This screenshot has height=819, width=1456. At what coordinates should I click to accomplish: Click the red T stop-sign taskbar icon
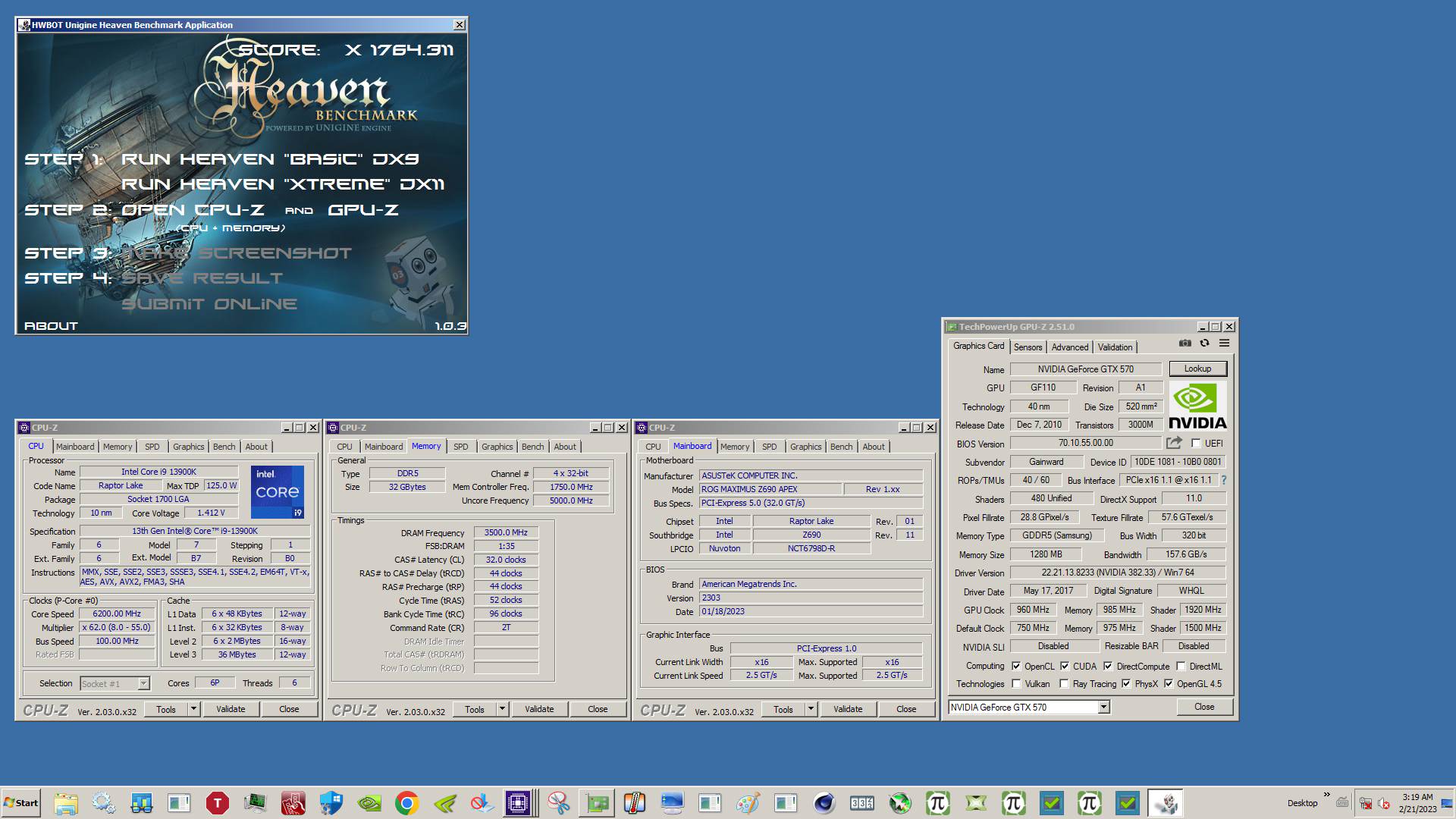(218, 803)
